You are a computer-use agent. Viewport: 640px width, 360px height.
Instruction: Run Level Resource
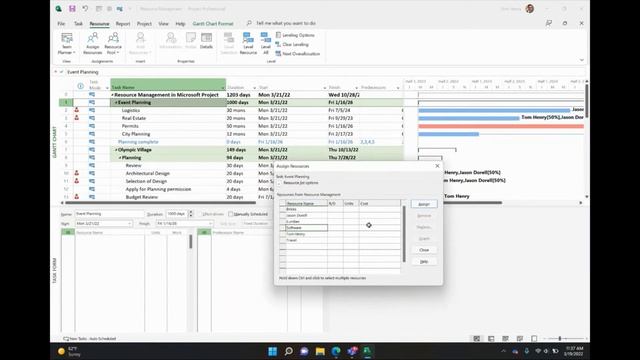click(x=248, y=43)
